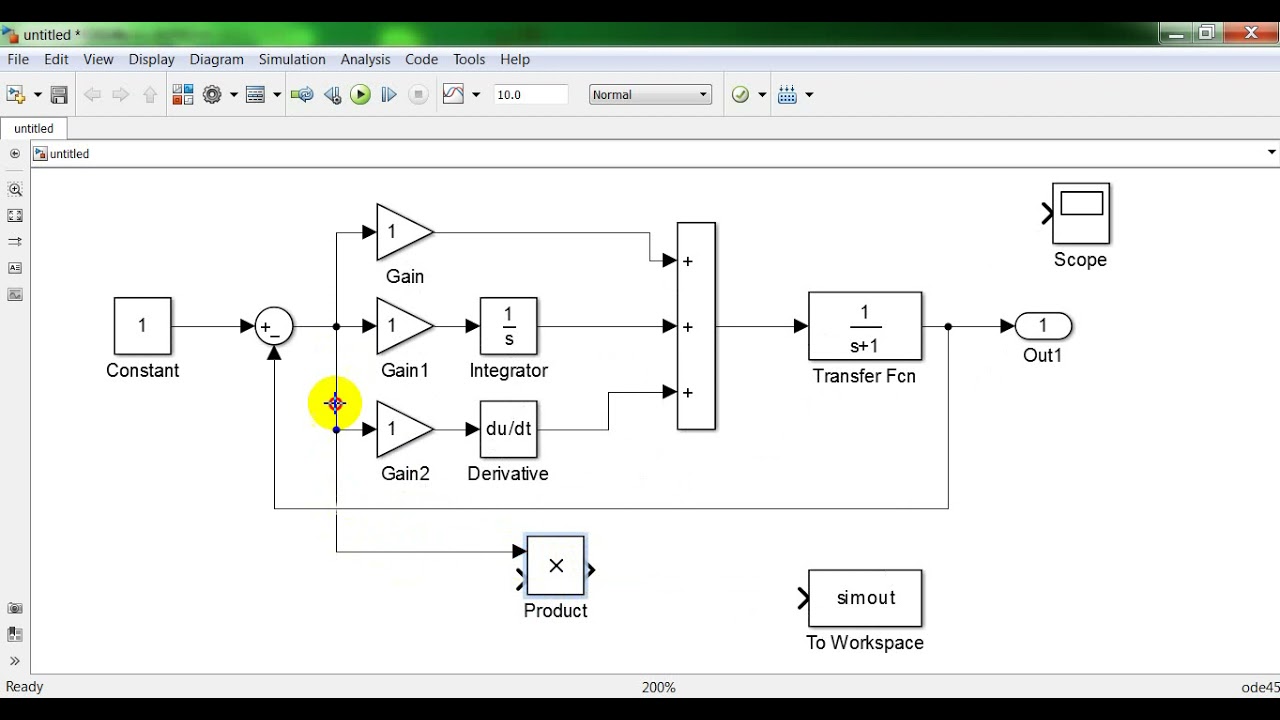
Task: Click the Up to Parent arrow
Action: (150, 95)
